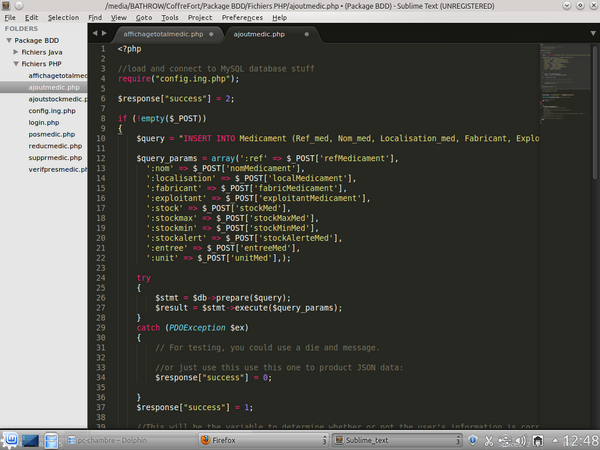Select reducmedic.php in the sidebar
This screenshot has width=600, height=450.
click(x=55, y=145)
